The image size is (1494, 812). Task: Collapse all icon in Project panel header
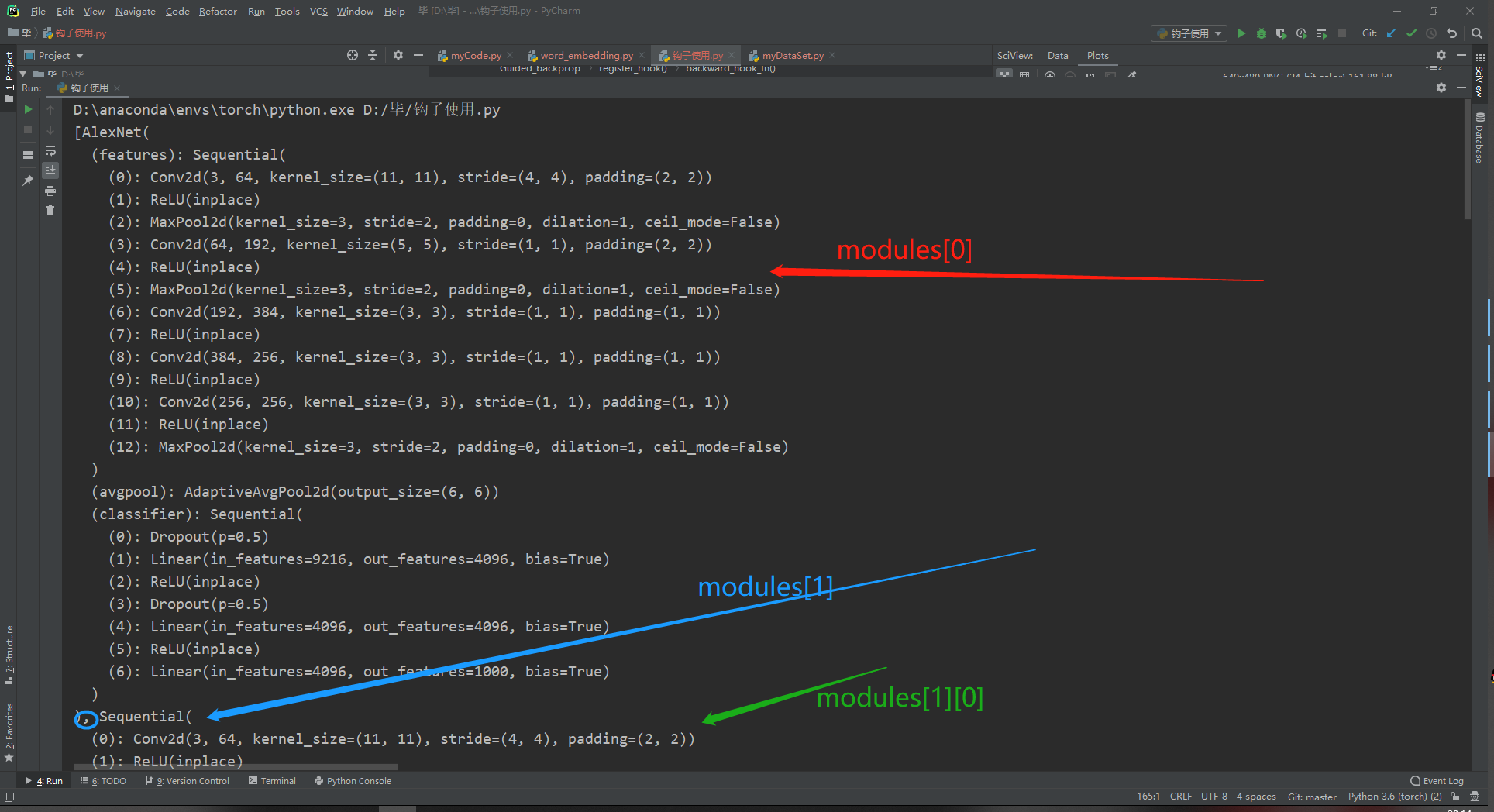(x=373, y=55)
